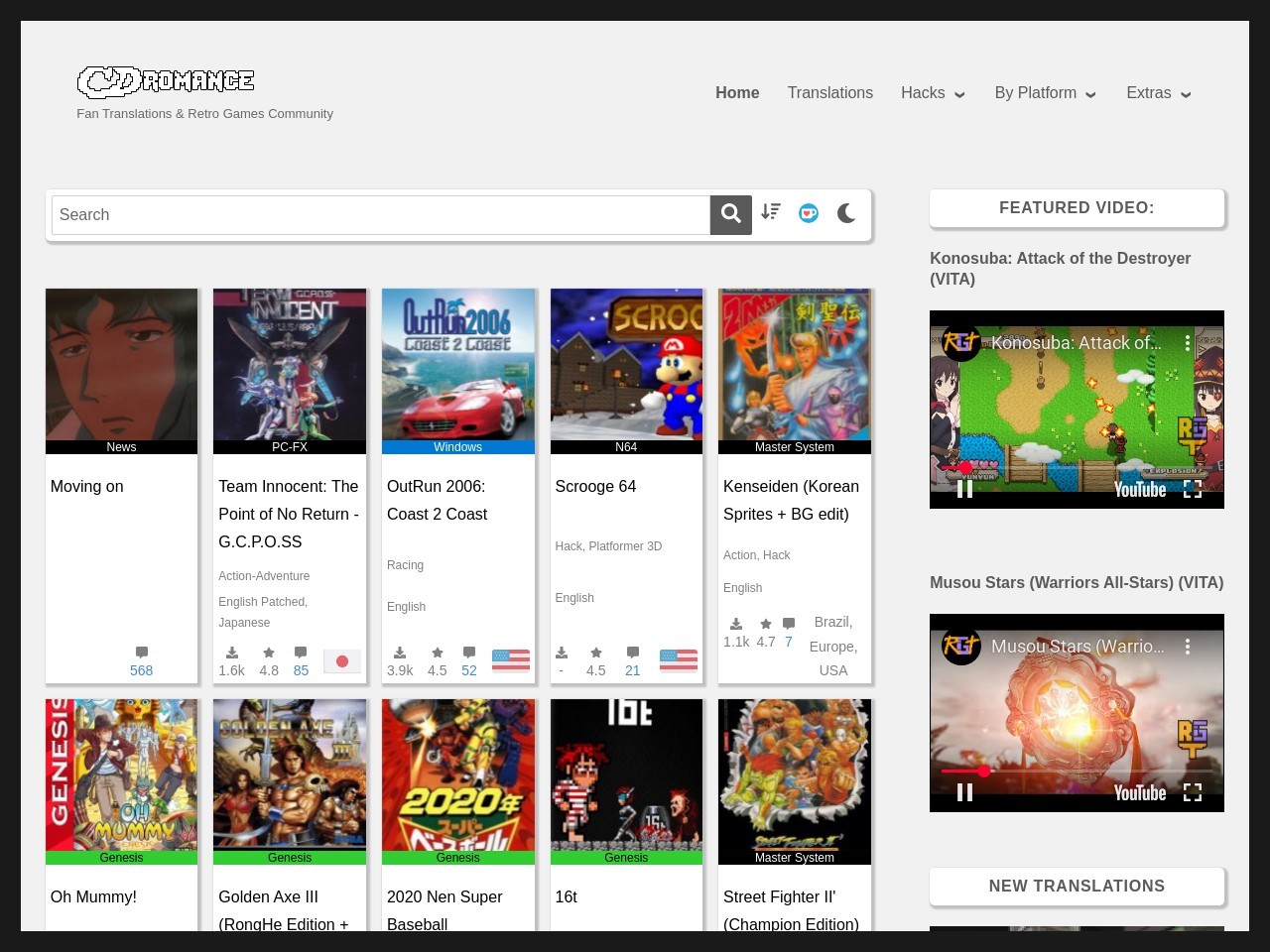Click download icon on Kenseiden card
Image resolution: width=1270 pixels, height=952 pixels.
(x=736, y=624)
